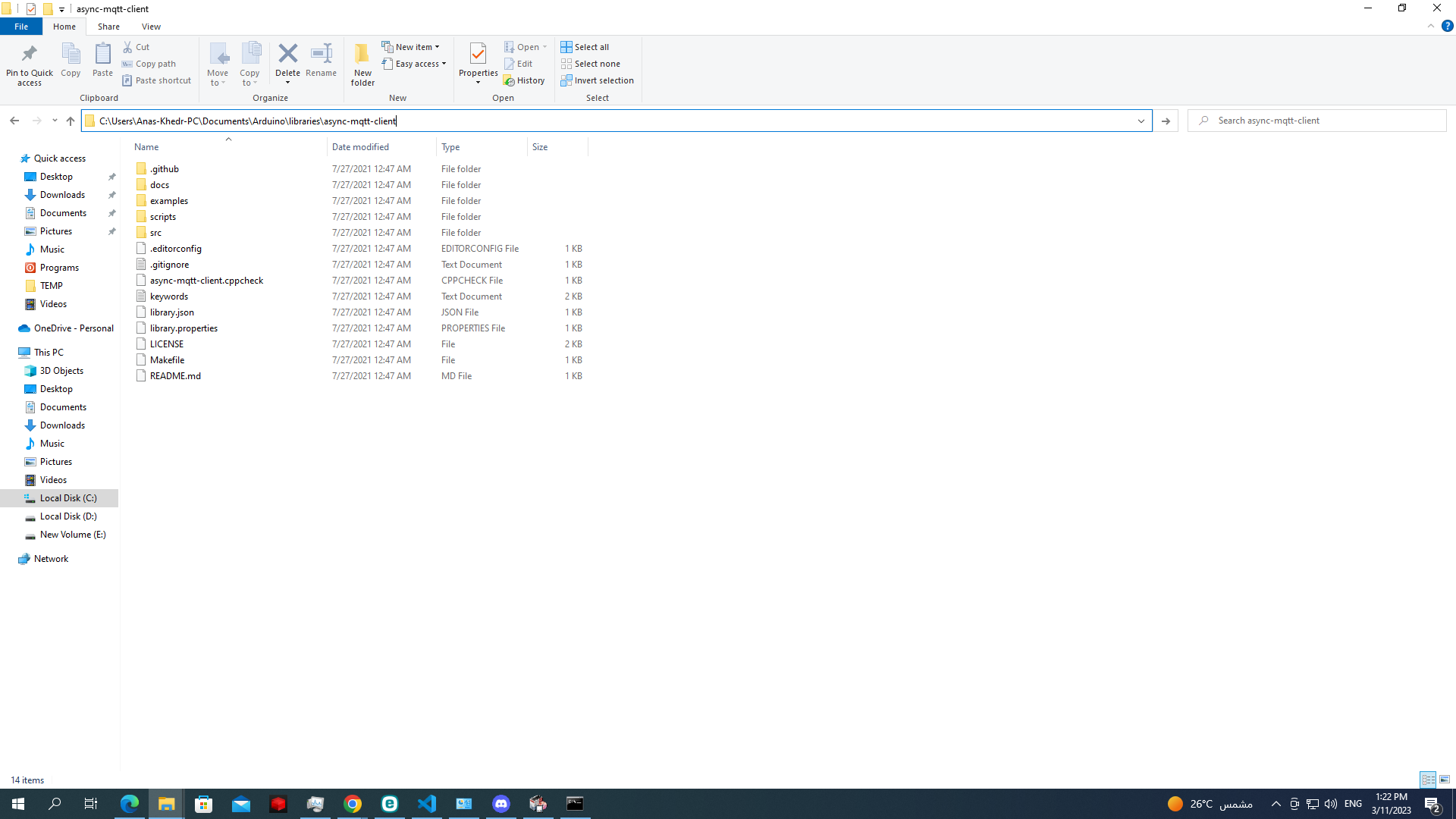The image size is (1456, 819).
Task: Open Programs in Quick access
Action: (x=59, y=268)
